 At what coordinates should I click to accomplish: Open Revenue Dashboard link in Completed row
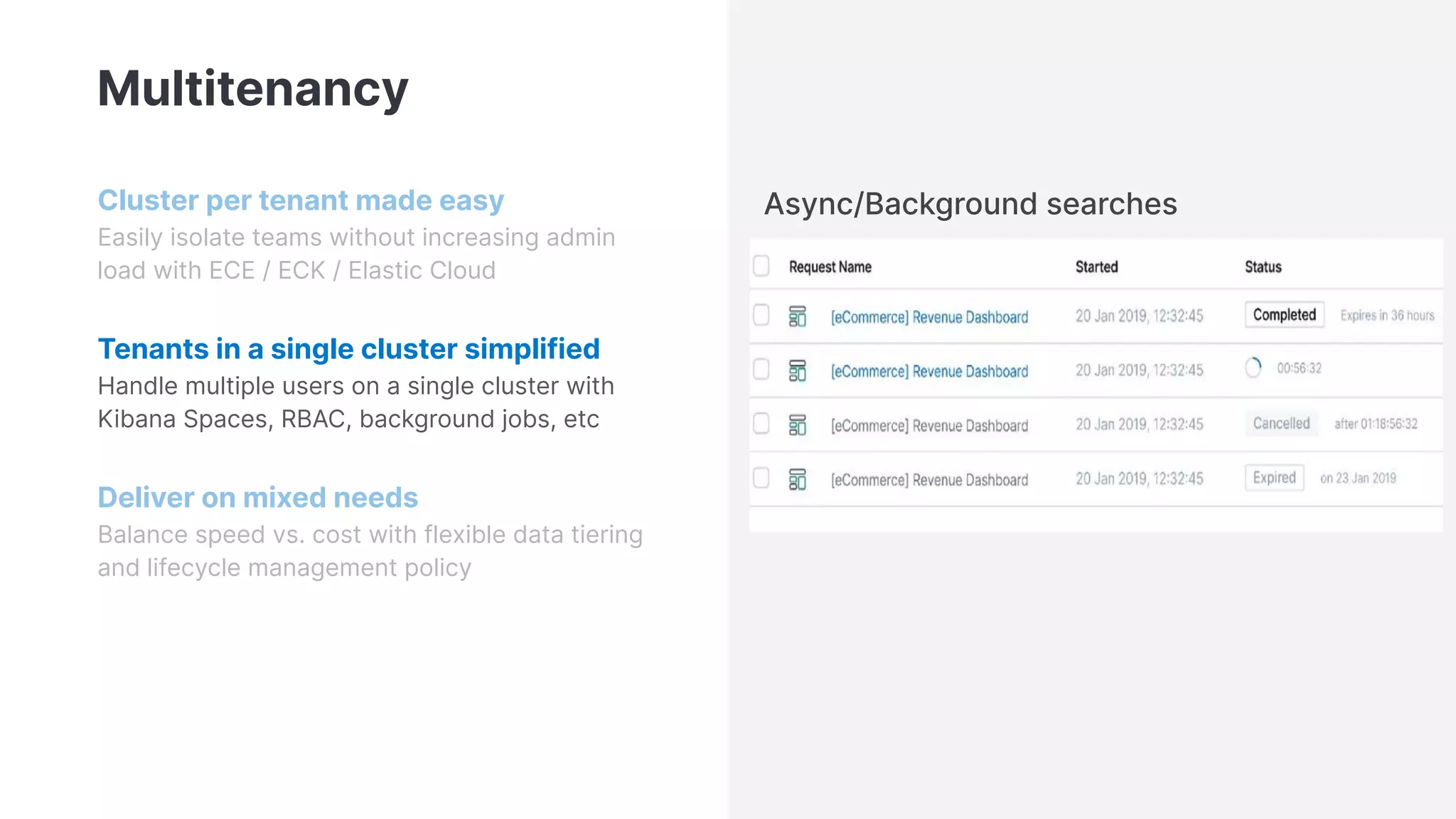point(929,317)
